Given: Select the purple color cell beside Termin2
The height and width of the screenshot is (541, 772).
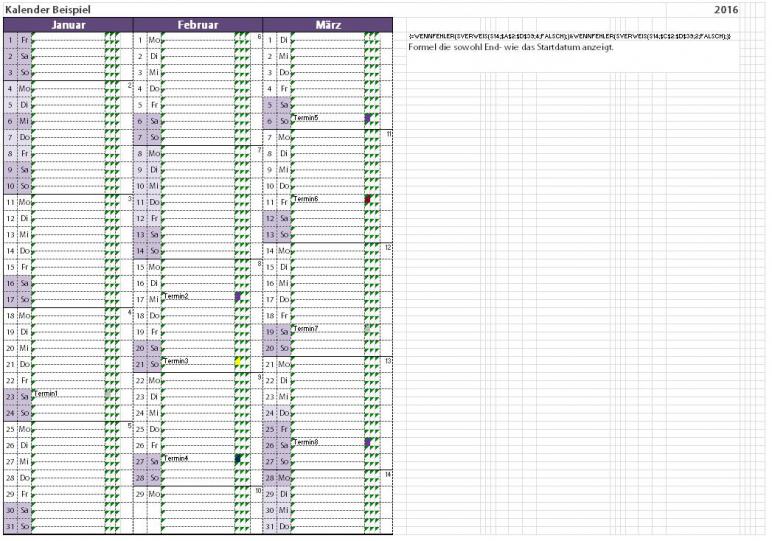Looking at the screenshot, I should tap(238, 297).
